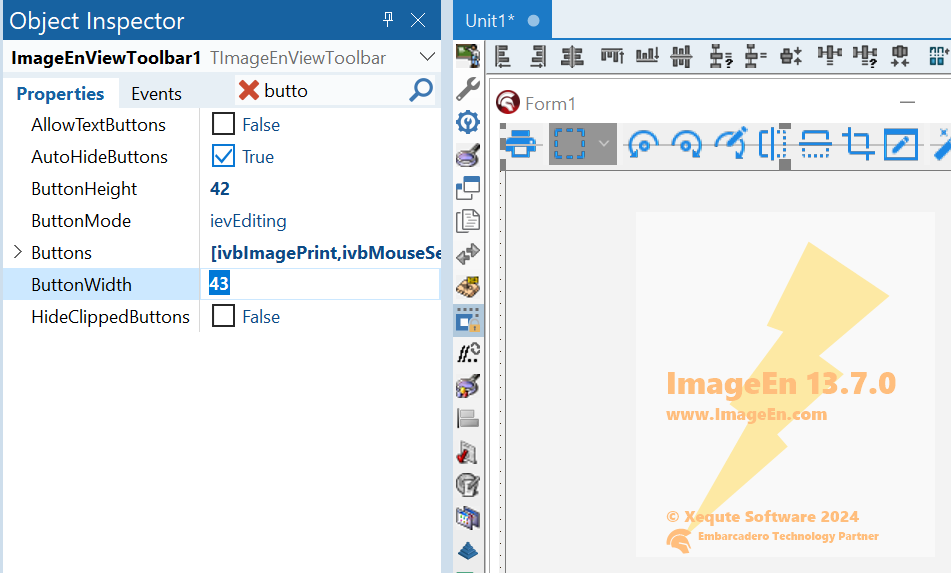Click the Print image button in Form1 toolbar
The width and height of the screenshot is (951, 573).
point(520,144)
